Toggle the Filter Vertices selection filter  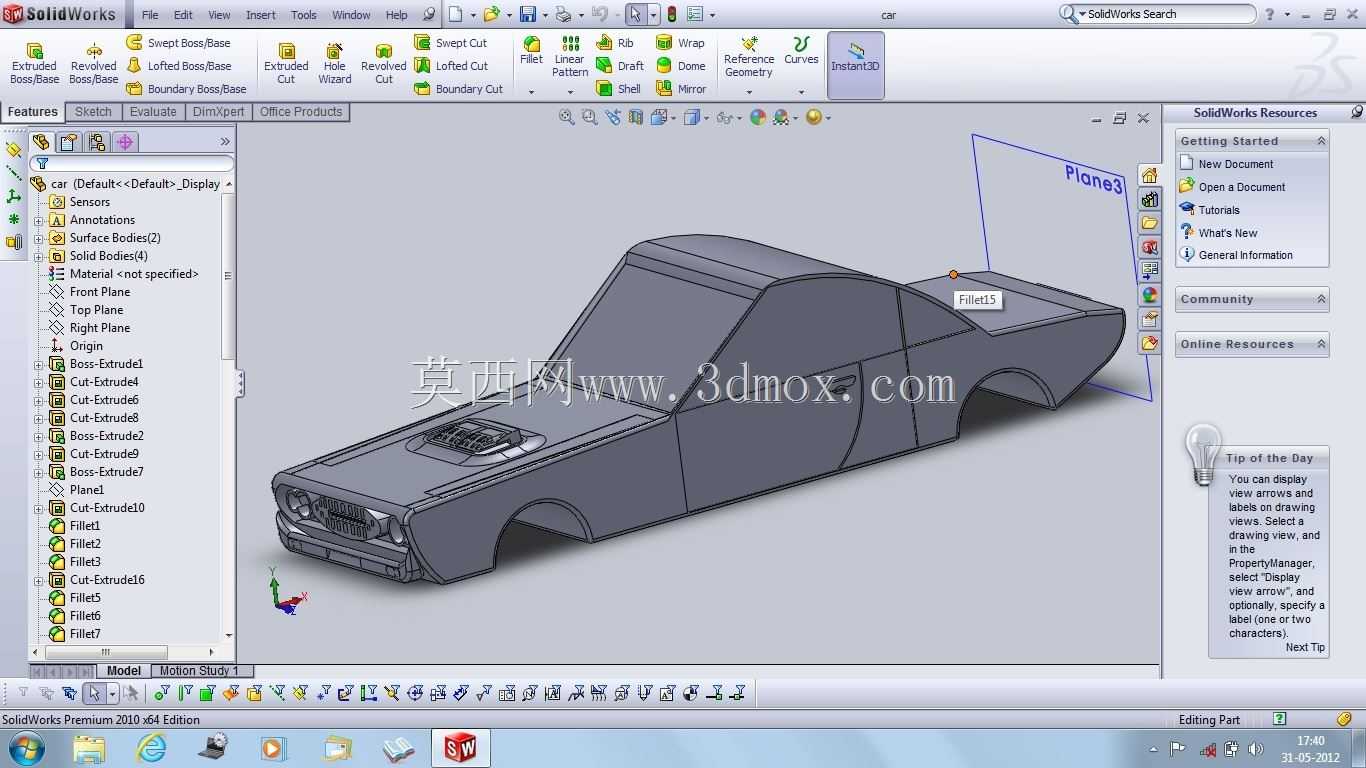click(162, 693)
